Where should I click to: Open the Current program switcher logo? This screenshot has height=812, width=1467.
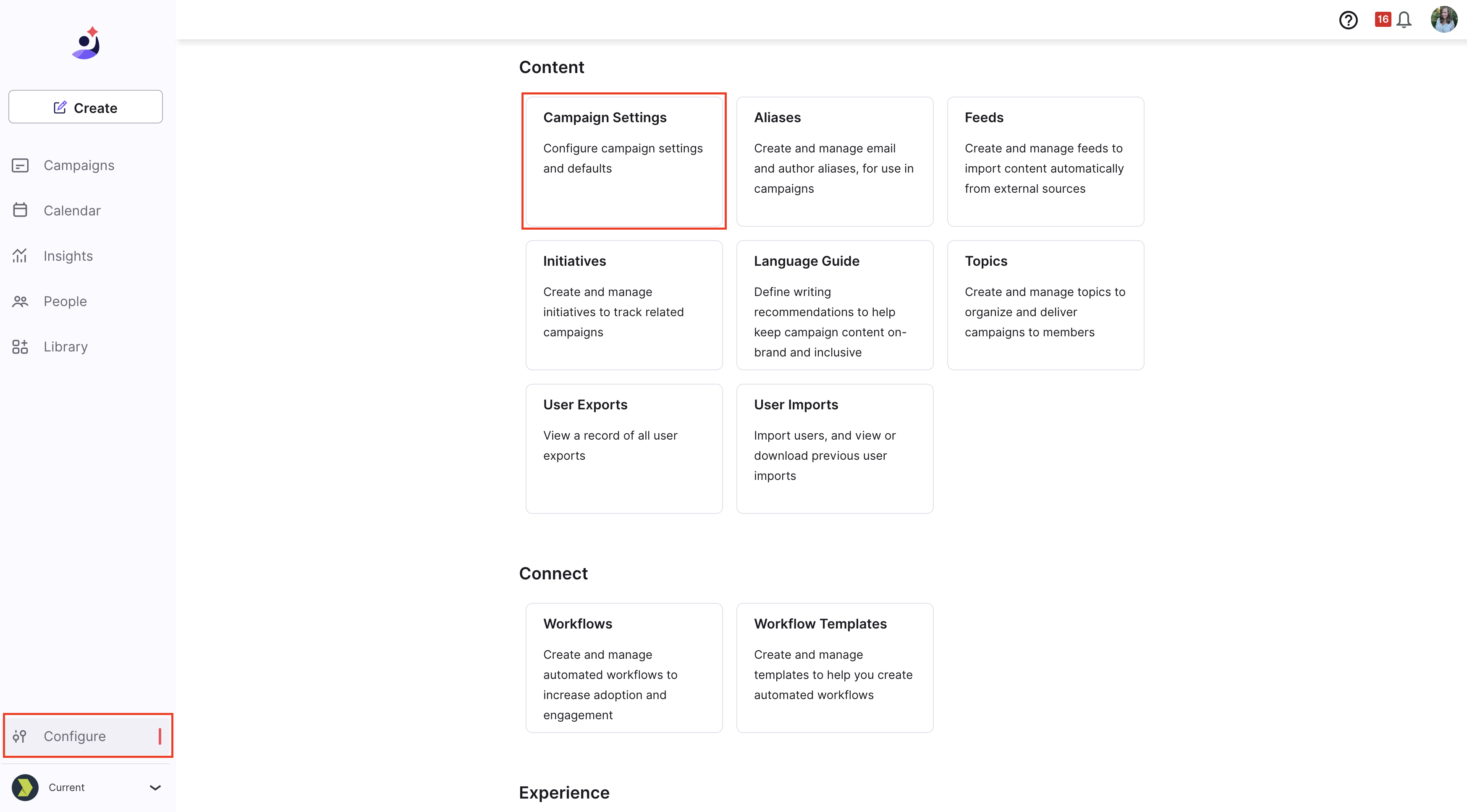click(x=25, y=788)
